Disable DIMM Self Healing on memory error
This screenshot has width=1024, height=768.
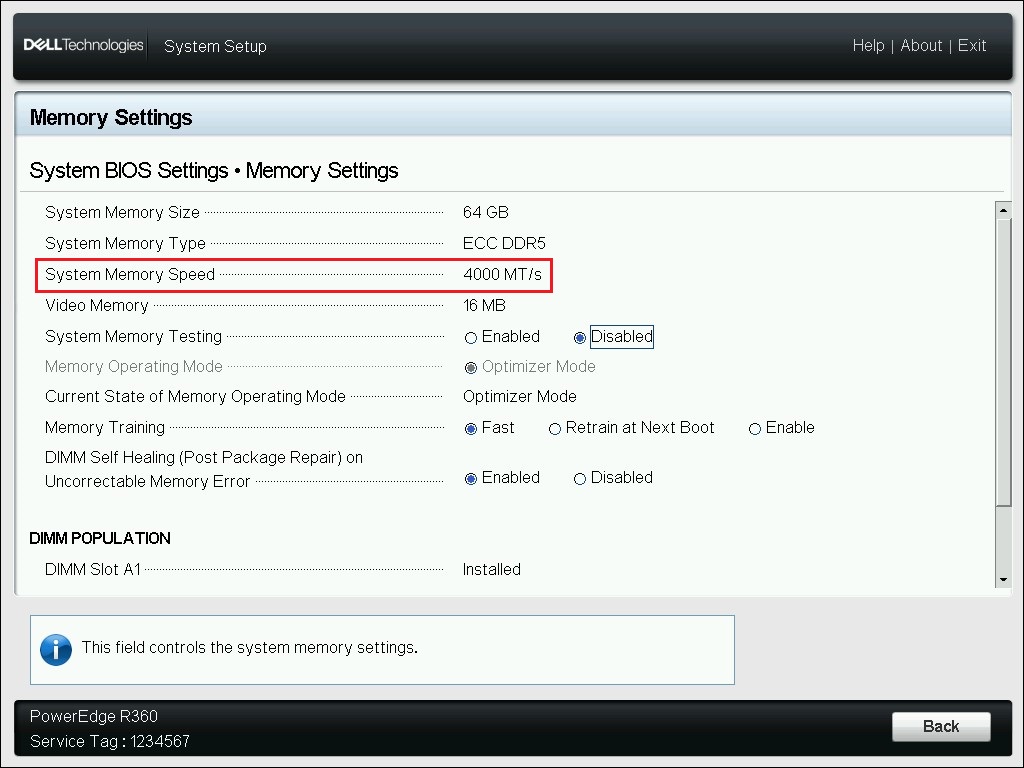click(580, 478)
